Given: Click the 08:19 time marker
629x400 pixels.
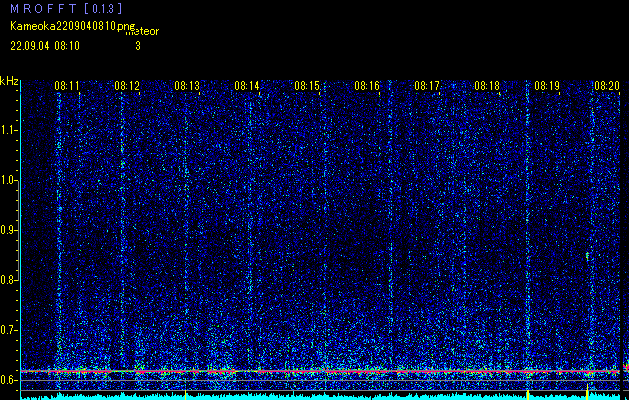Looking at the screenshot, I should click(x=547, y=85).
